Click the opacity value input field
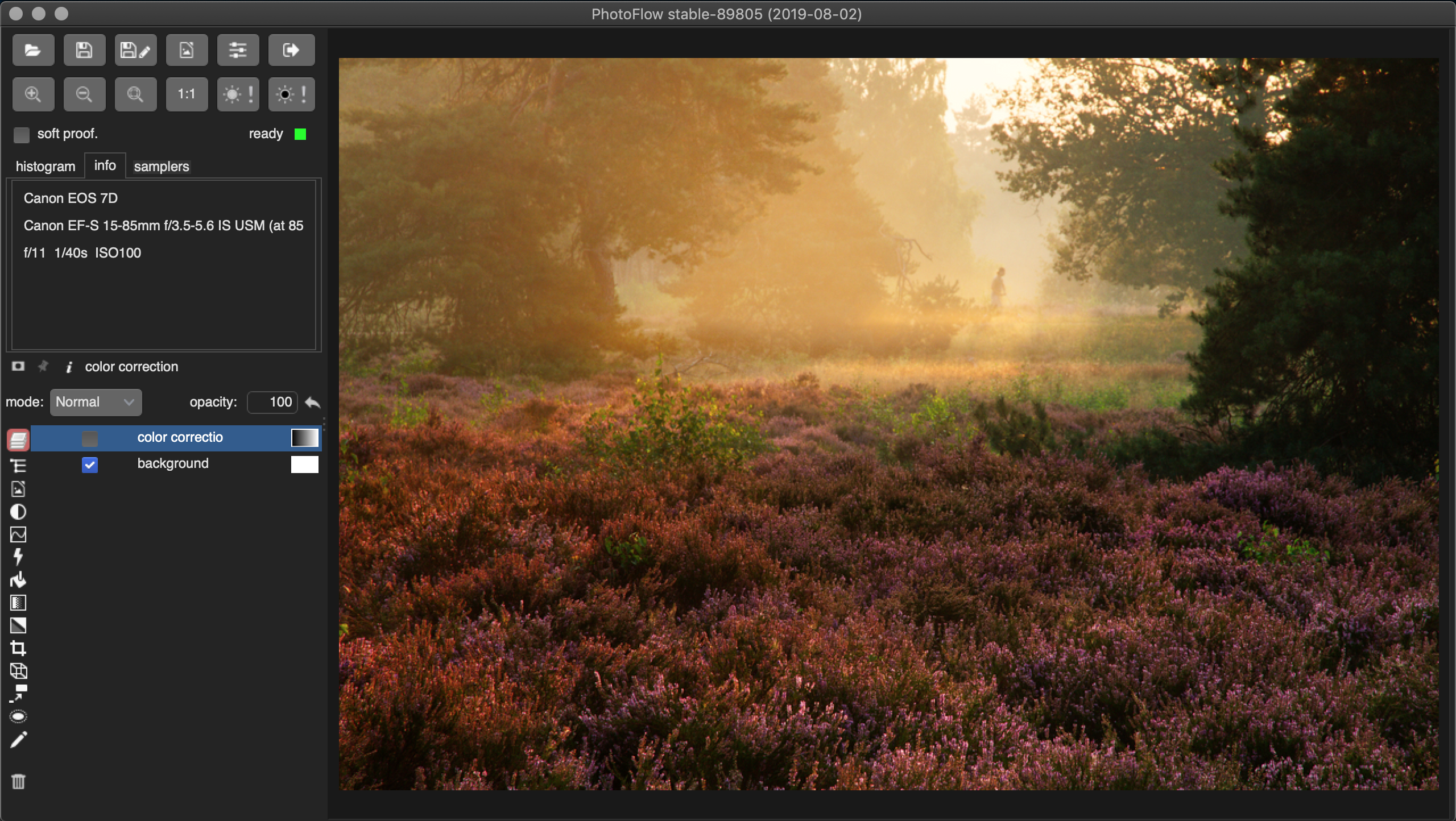This screenshot has width=1456, height=821. 272,403
